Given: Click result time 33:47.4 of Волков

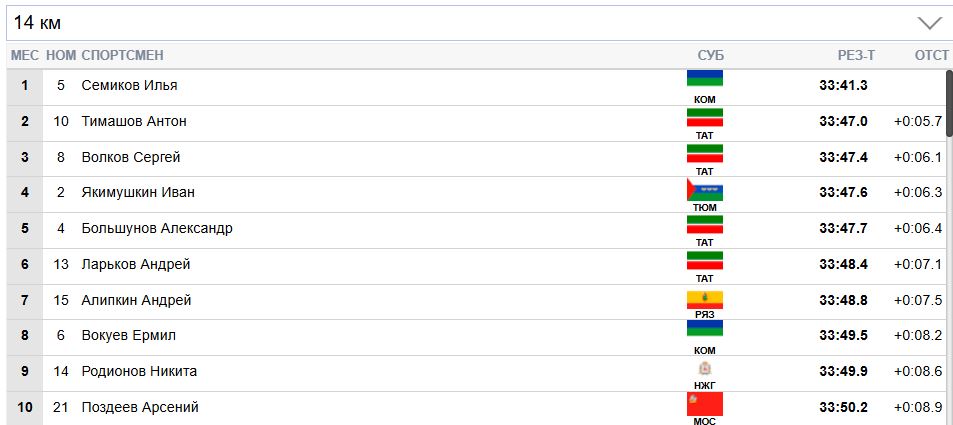Looking at the screenshot, I should [843, 157].
